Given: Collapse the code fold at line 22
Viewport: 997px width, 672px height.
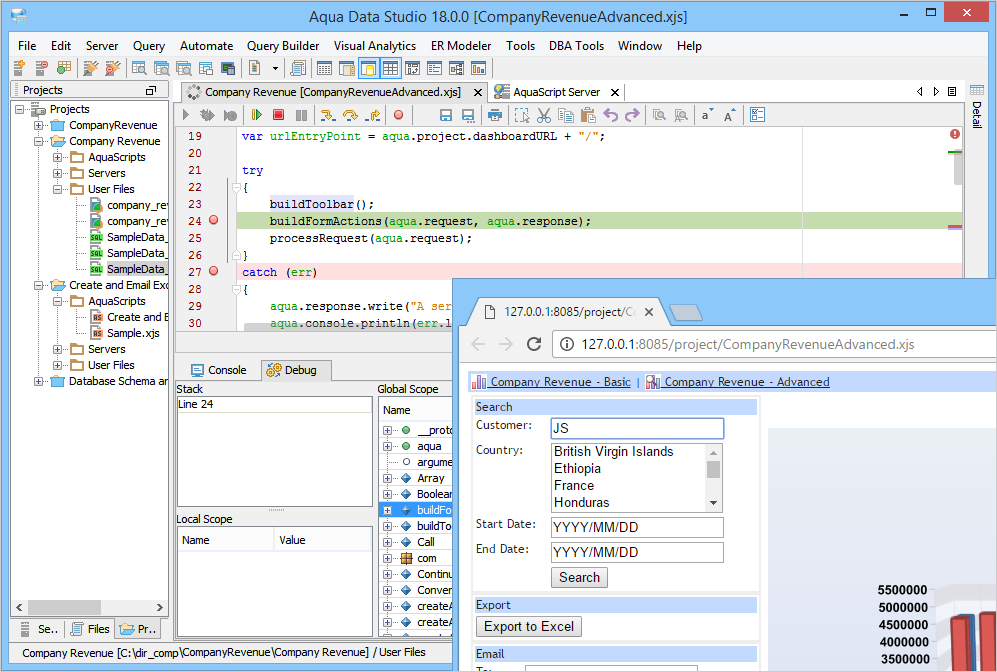Looking at the screenshot, I should tap(236, 188).
